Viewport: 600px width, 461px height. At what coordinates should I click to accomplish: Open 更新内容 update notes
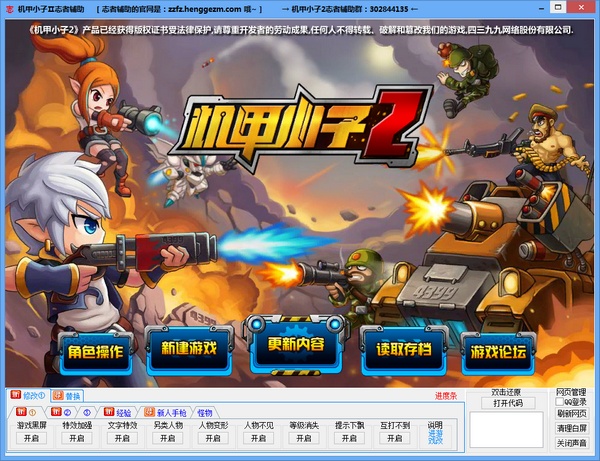click(296, 345)
